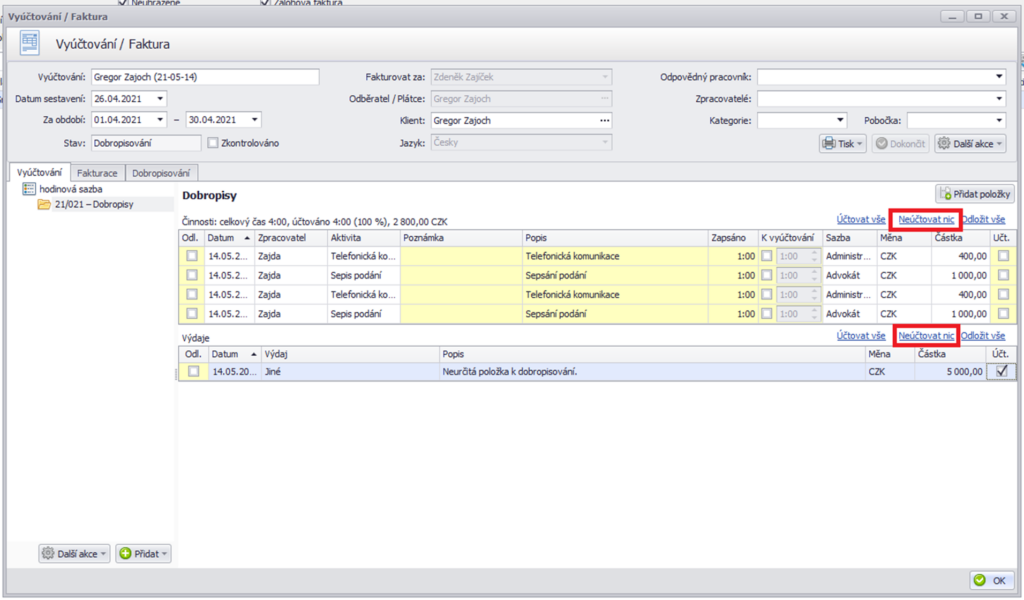The width and height of the screenshot is (1024, 600).
Task: Switch to the Dobropisování tab
Action: (162, 172)
